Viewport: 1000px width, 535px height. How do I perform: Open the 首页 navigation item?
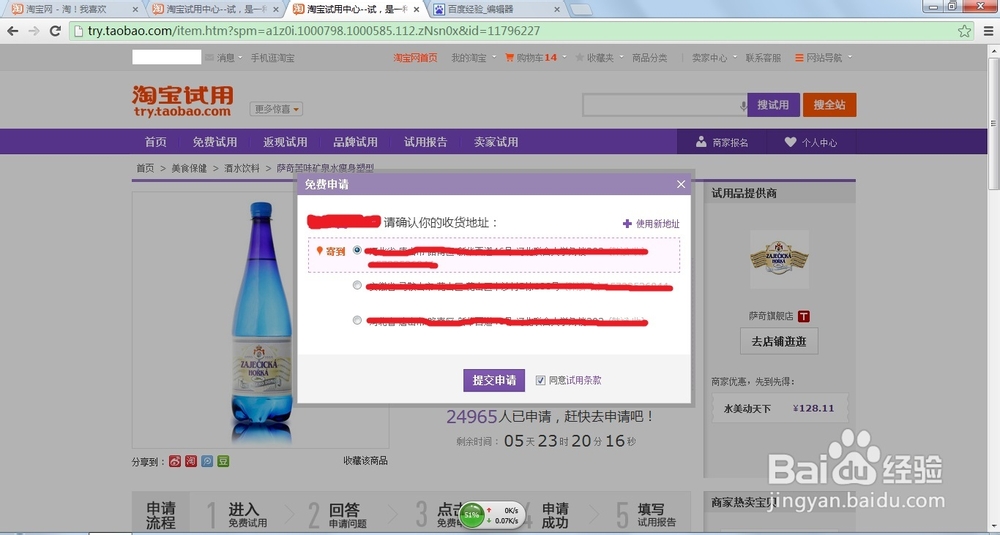155,142
